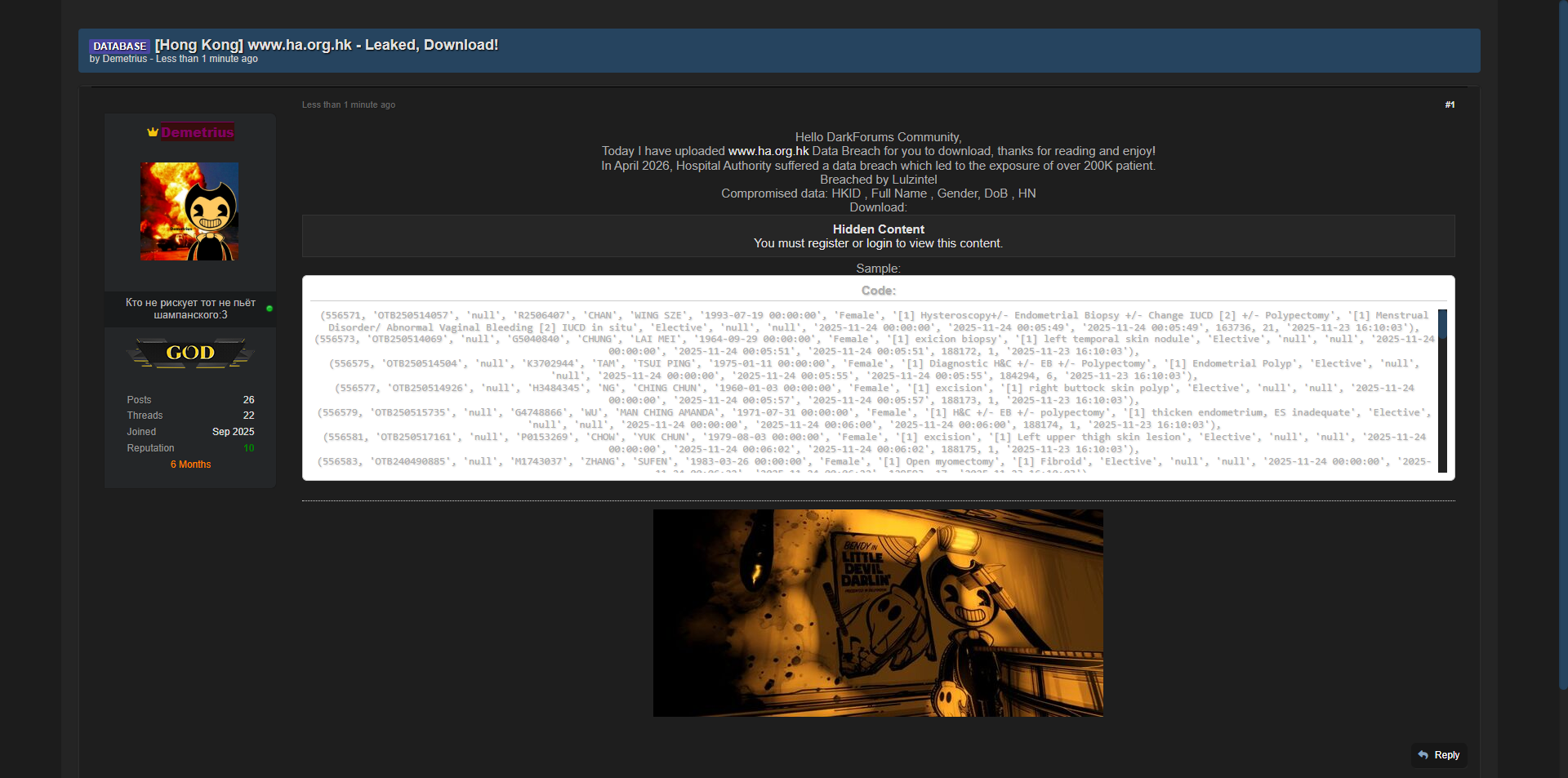The width and height of the screenshot is (1568, 778).
Task: Open the Reputation value 10
Action: [x=248, y=448]
